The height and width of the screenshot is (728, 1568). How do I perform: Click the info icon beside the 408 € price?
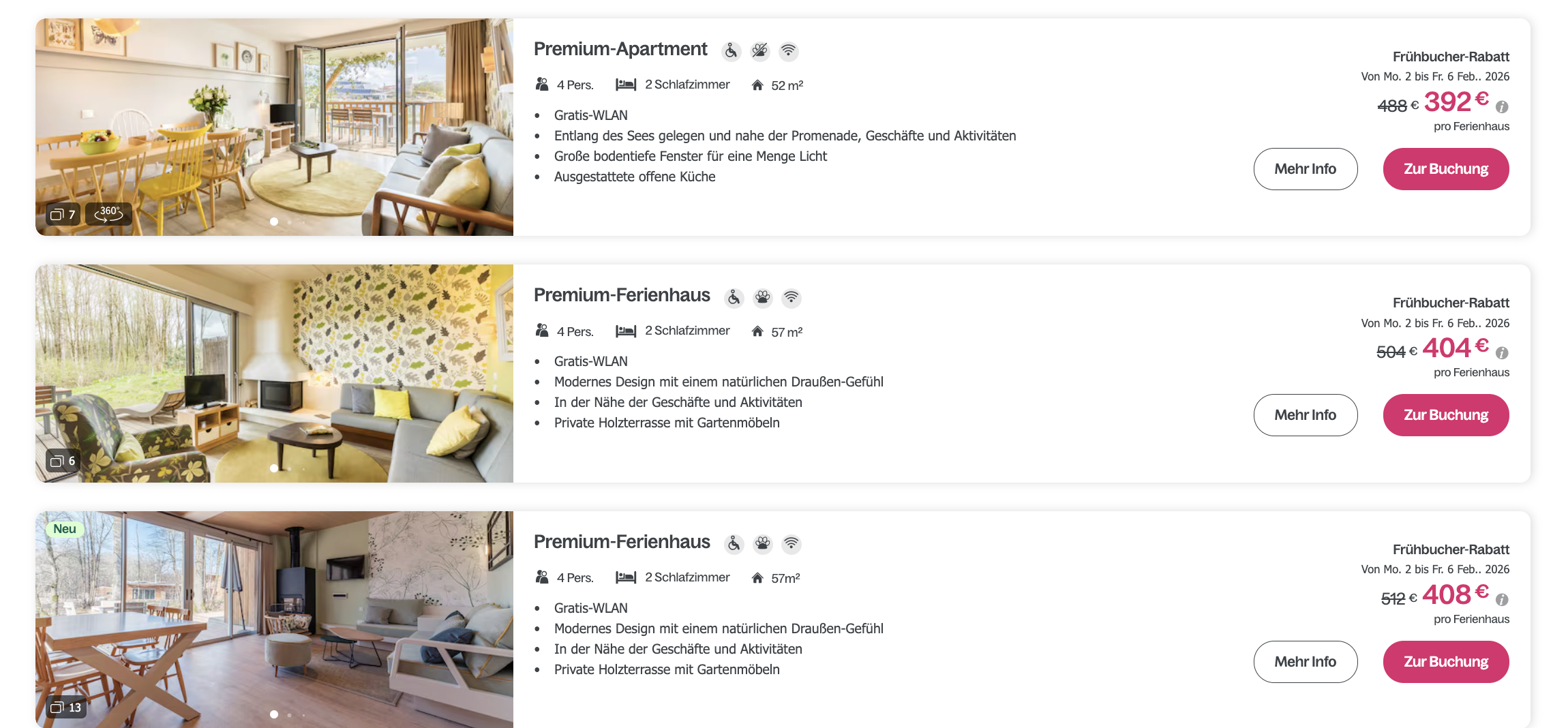(x=1502, y=600)
